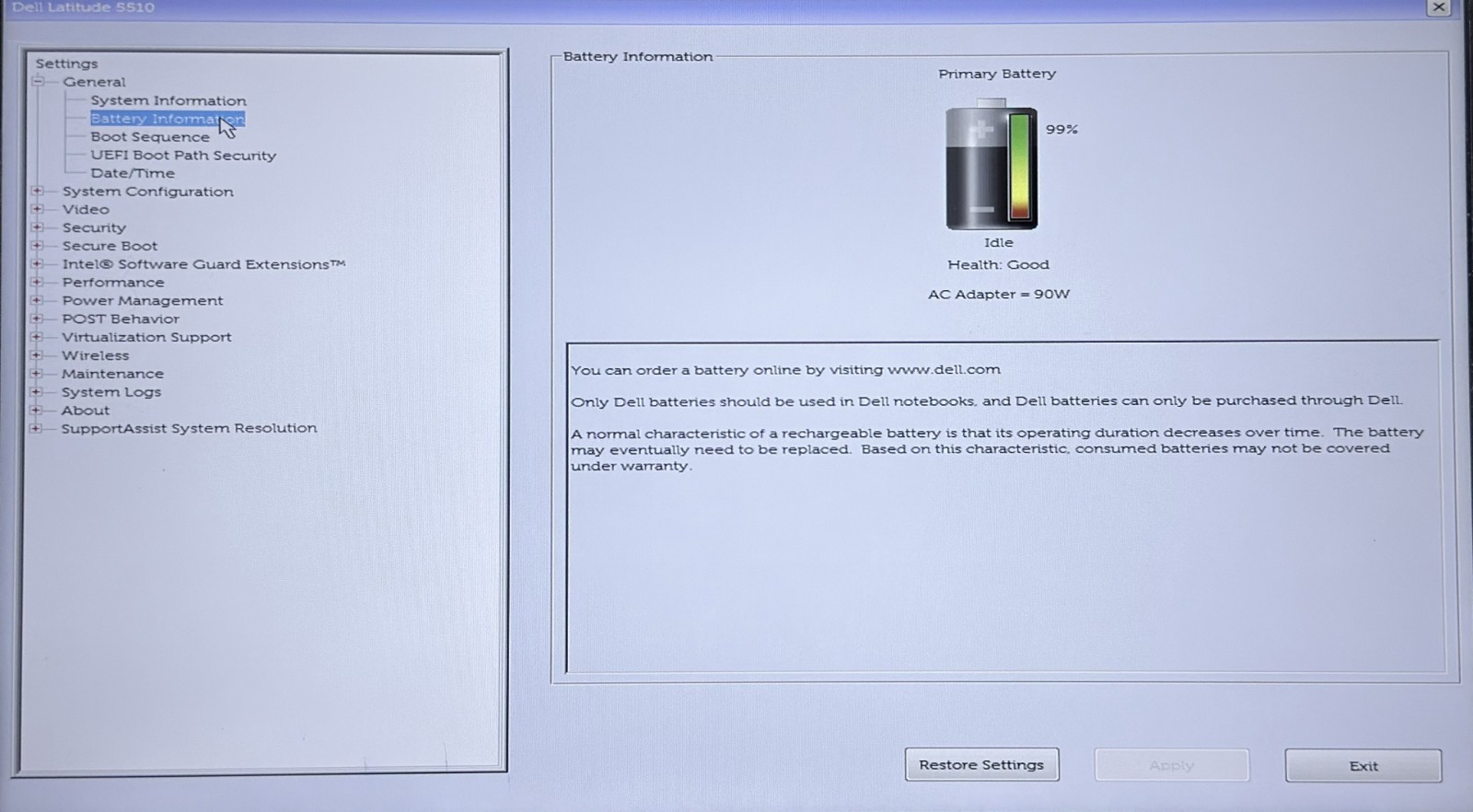Open System Information under General
Screen dimensions: 1473x812
pos(168,100)
